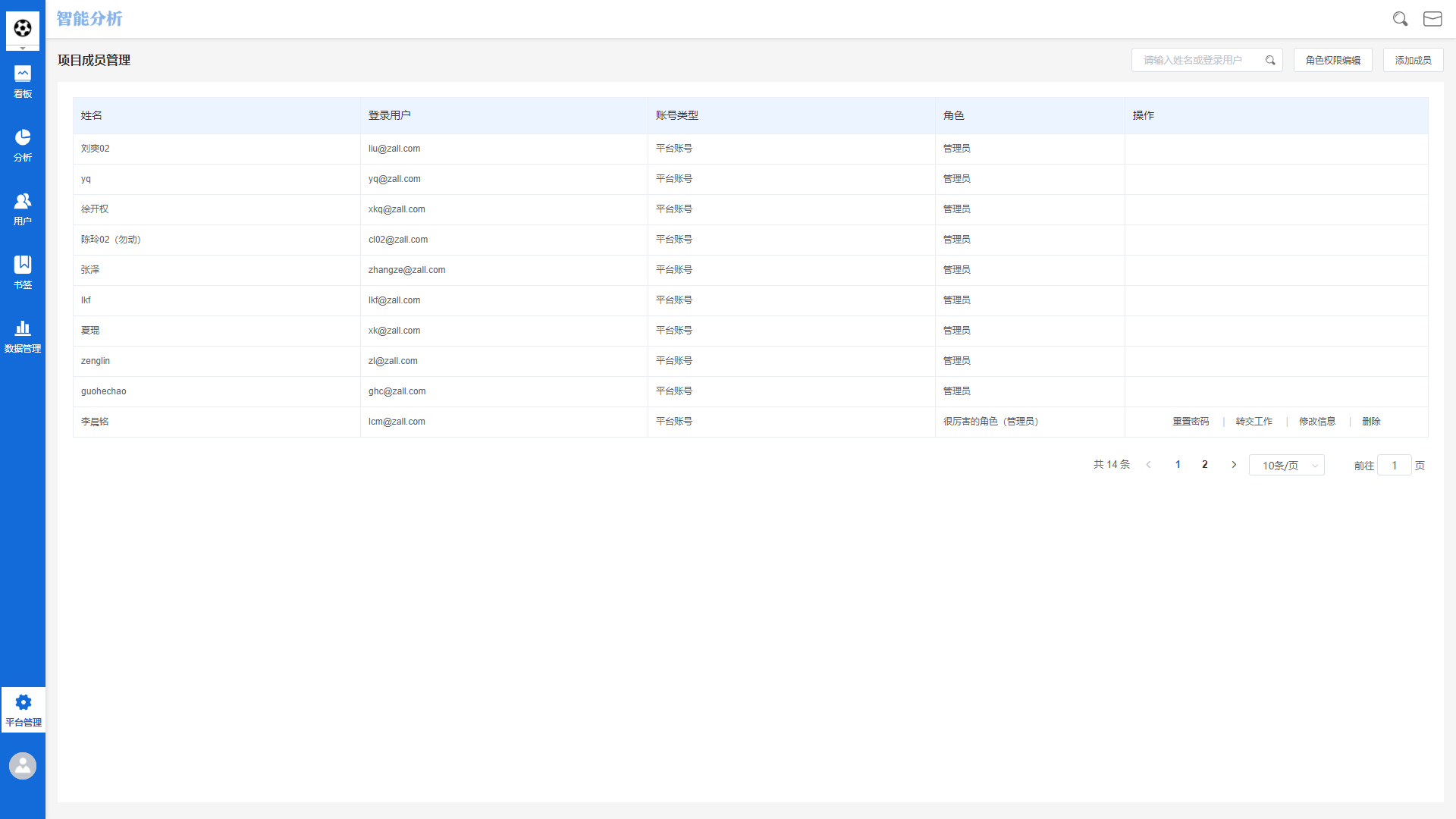Open the mail envelope icon
Image resolution: width=1456 pixels, height=819 pixels.
(x=1432, y=19)
